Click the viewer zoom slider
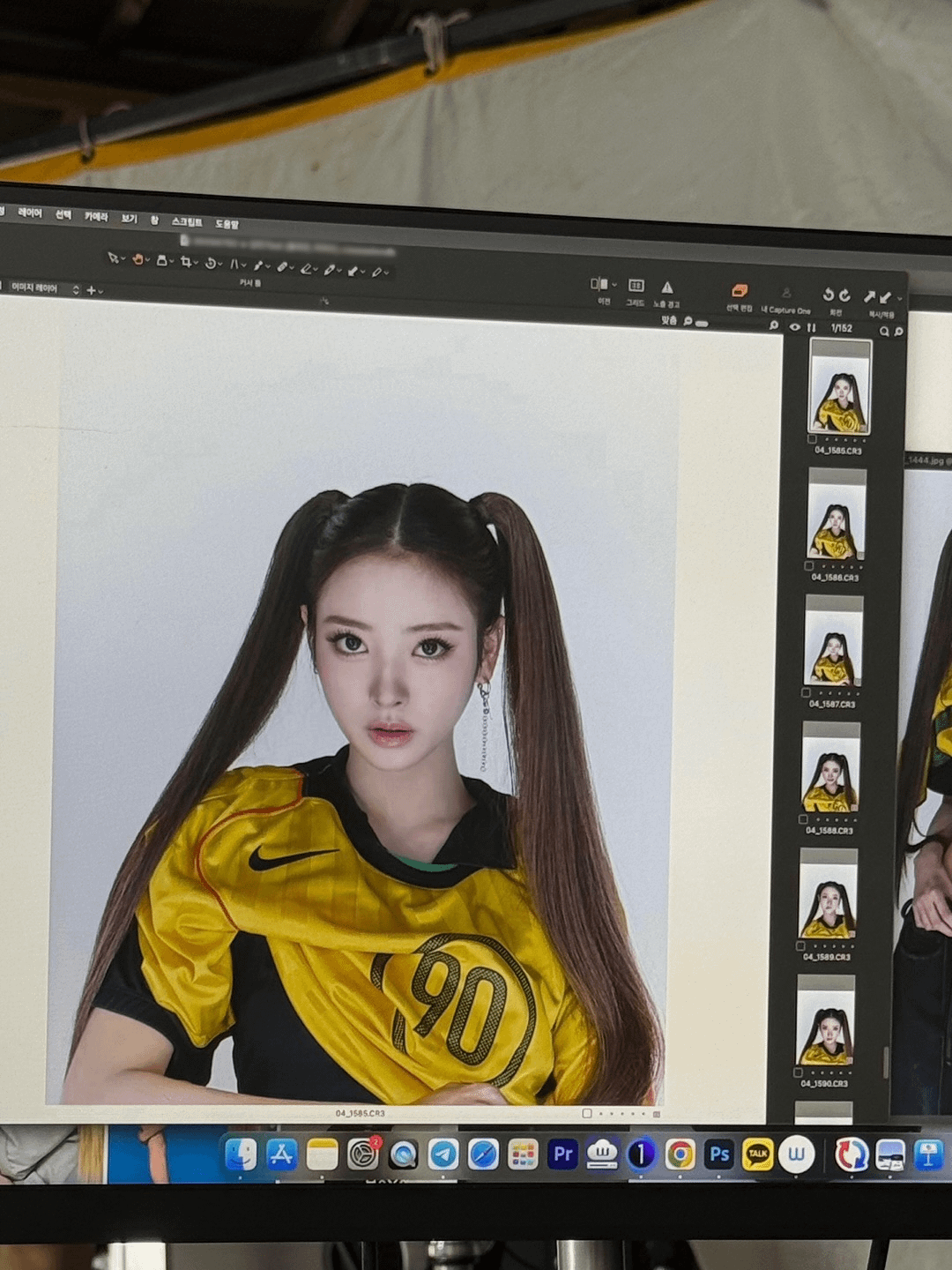This screenshot has height=1270, width=952. coord(702,324)
